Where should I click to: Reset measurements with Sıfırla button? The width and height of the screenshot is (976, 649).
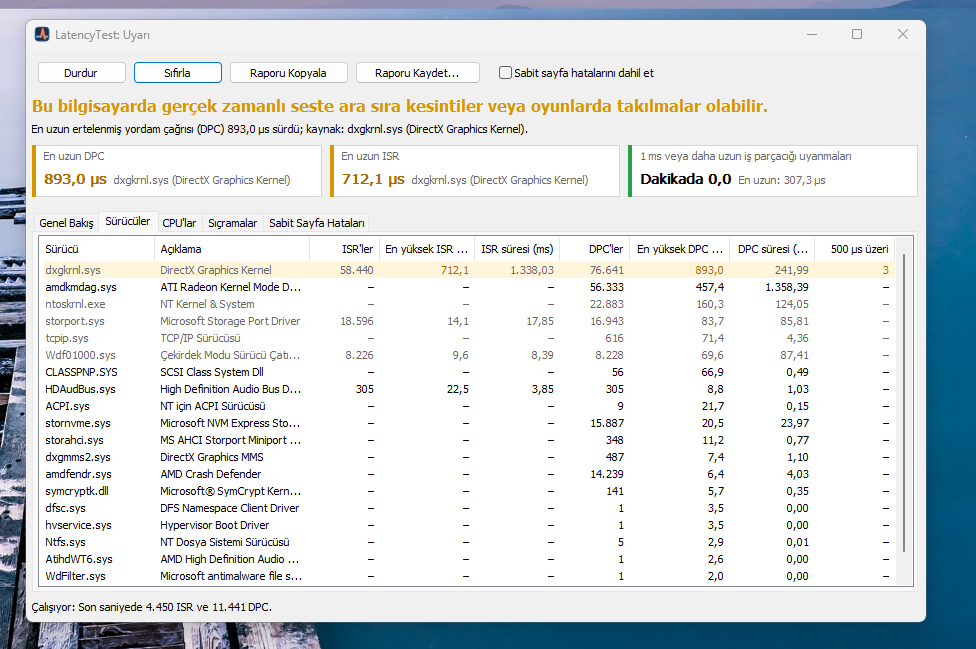point(177,73)
